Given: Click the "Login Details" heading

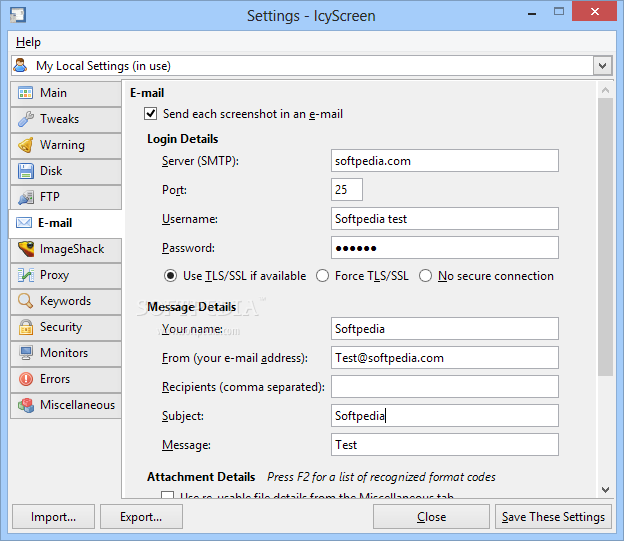Looking at the screenshot, I should coord(183,139).
